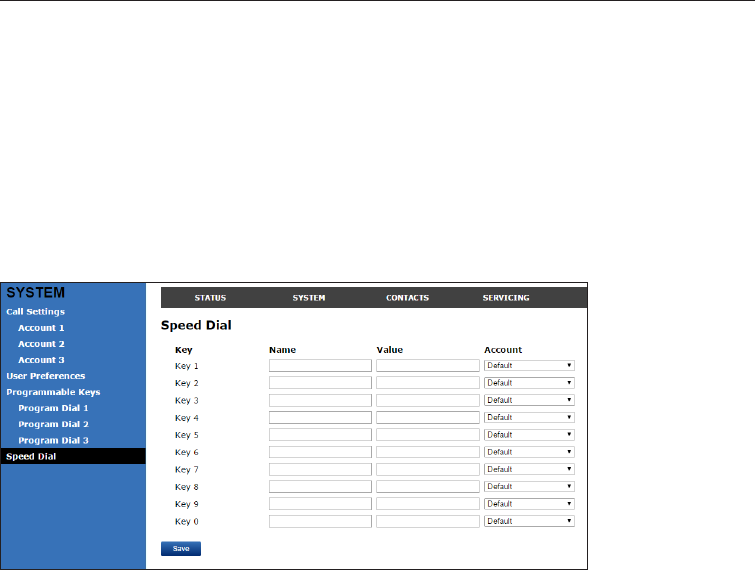The height and width of the screenshot is (570, 755).
Task: Focus the Value field for Key 0
Action: point(428,521)
